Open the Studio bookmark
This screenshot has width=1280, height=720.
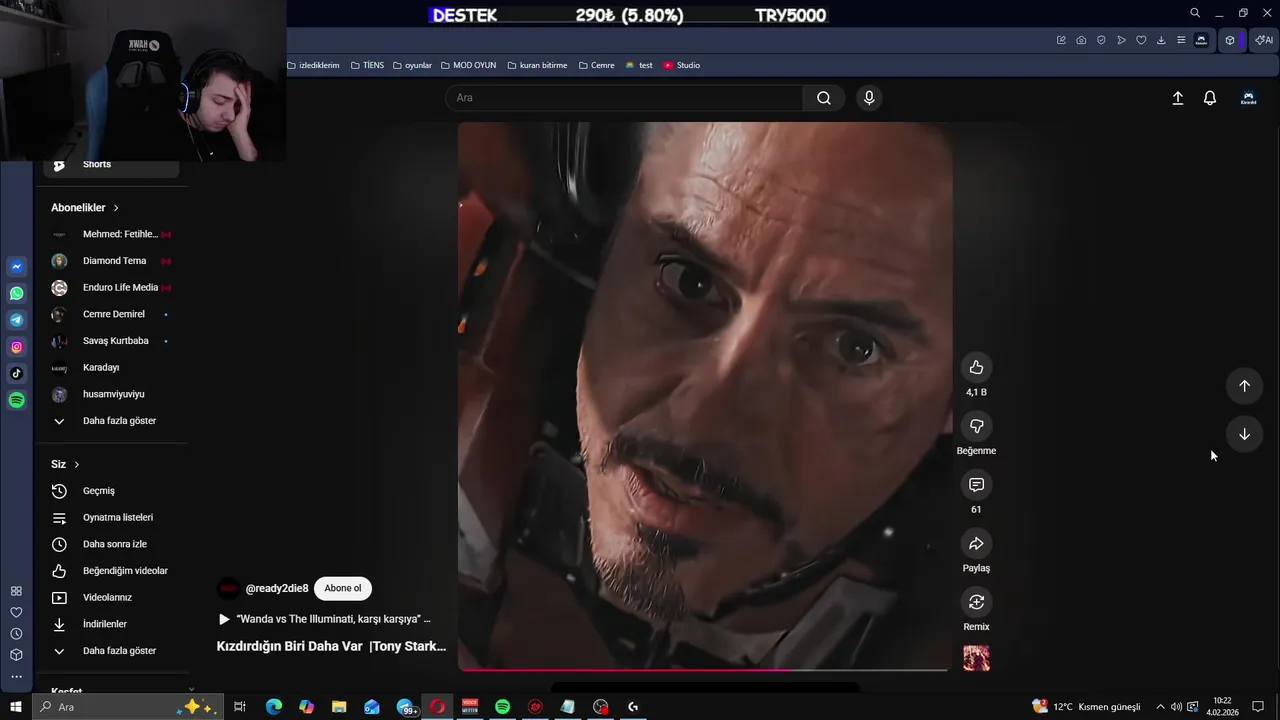681,65
